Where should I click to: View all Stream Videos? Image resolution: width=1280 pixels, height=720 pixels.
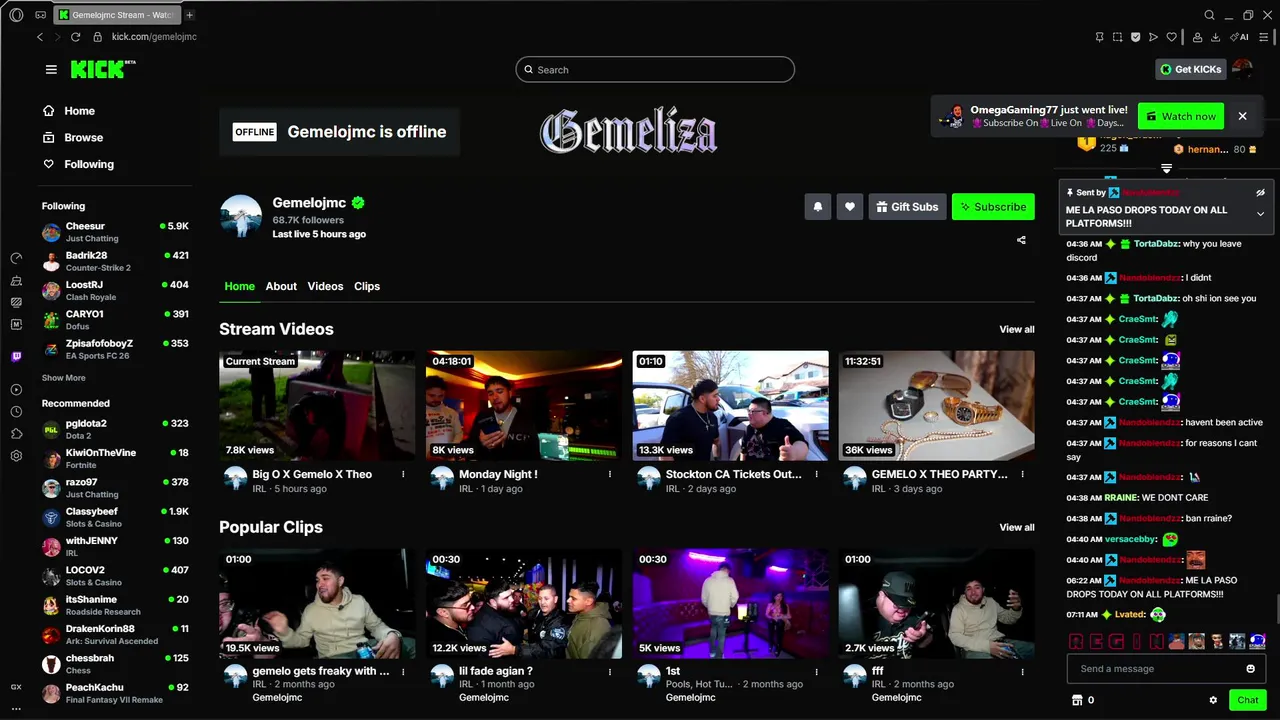(1017, 329)
